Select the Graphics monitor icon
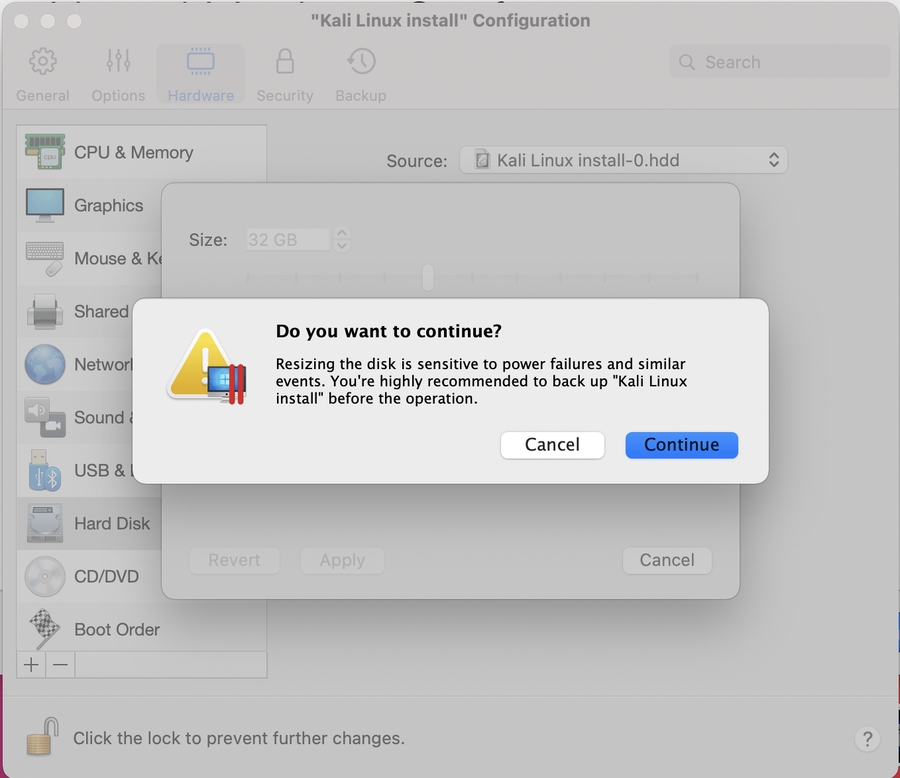Viewport: 900px width, 778px height. (x=45, y=205)
